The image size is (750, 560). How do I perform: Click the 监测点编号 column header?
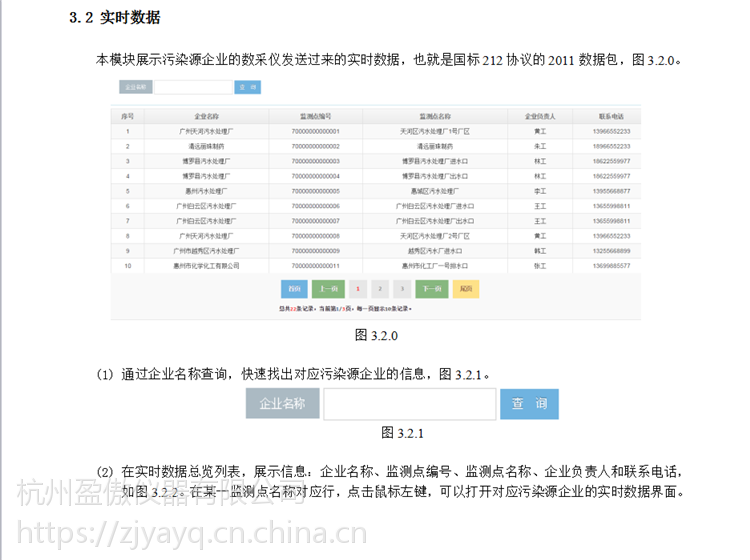pyautogui.click(x=315, y=116)
